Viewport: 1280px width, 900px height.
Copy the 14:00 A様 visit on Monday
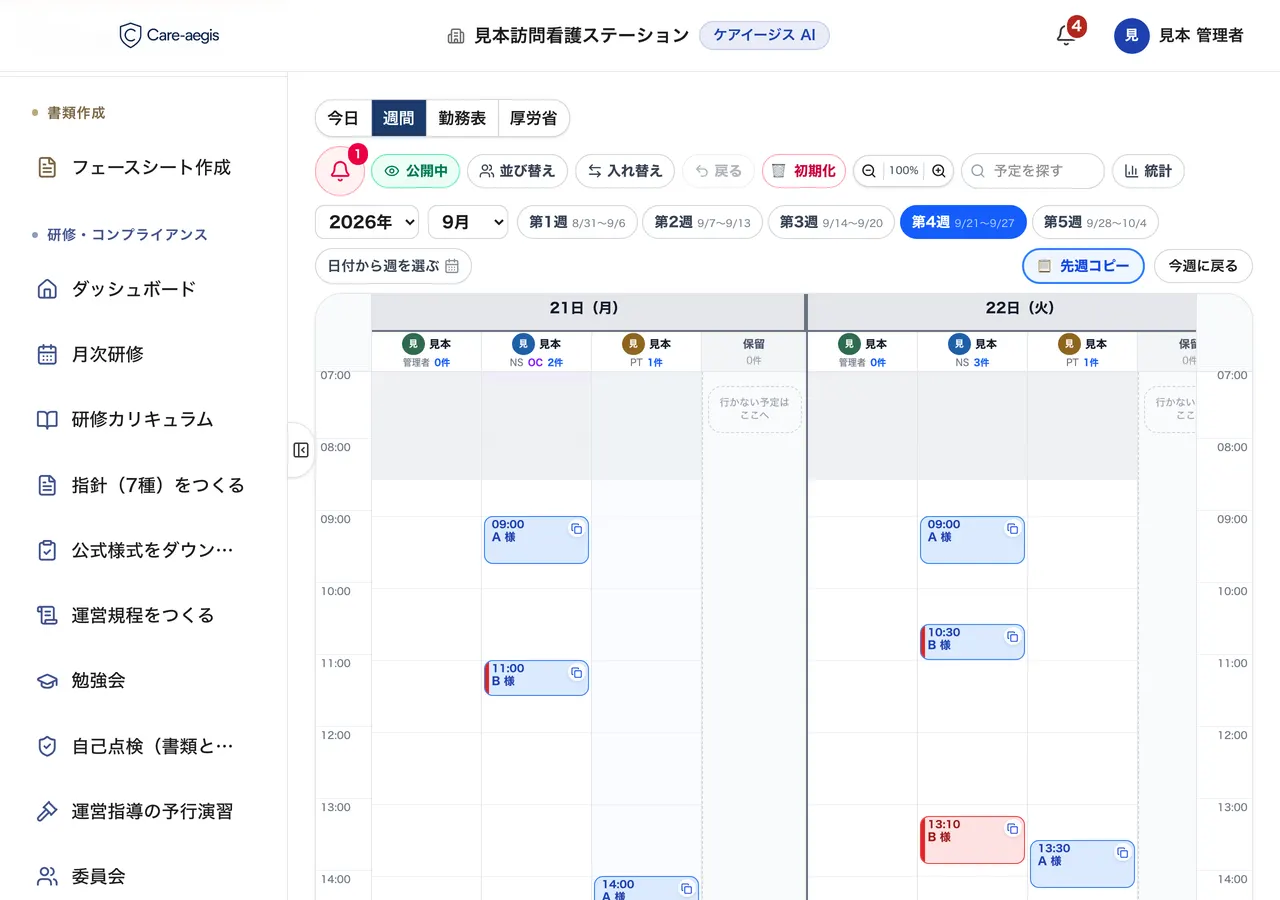(x=686, y=889)
